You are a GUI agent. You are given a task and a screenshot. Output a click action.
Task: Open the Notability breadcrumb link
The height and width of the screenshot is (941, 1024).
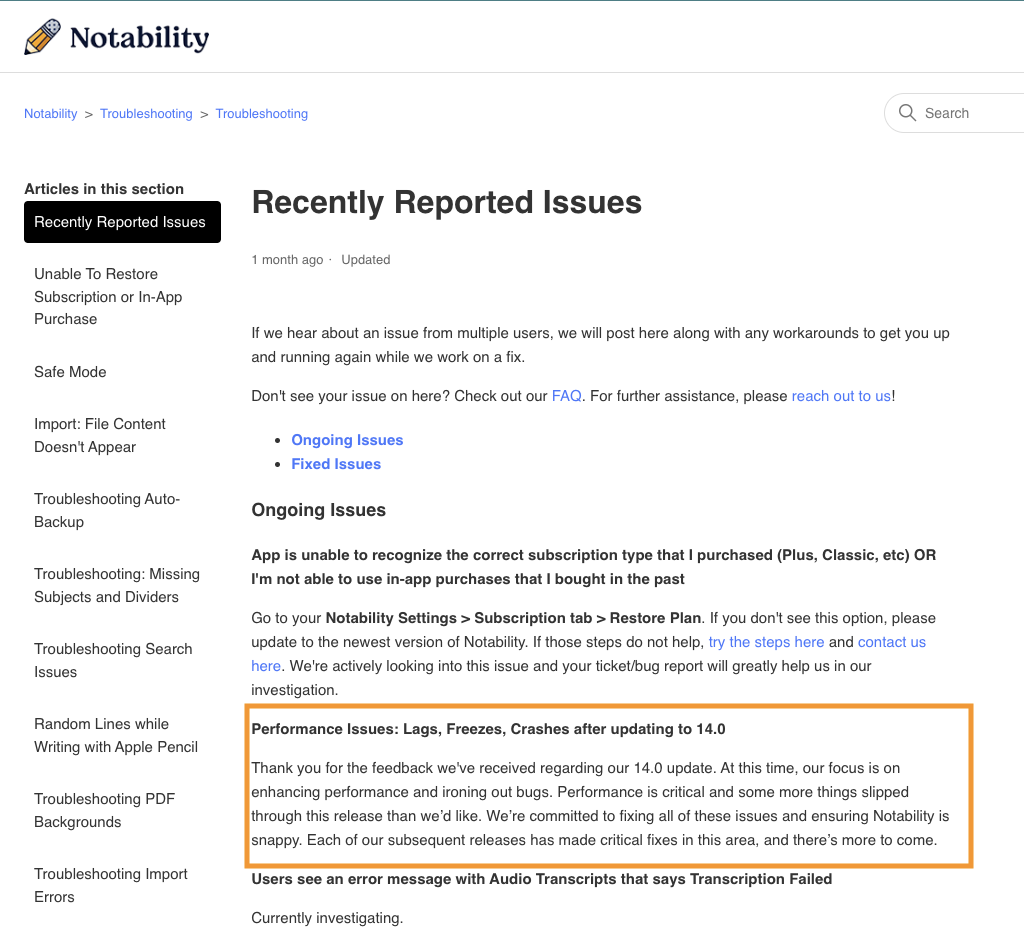pyautogui.click(x=50, y=114)
